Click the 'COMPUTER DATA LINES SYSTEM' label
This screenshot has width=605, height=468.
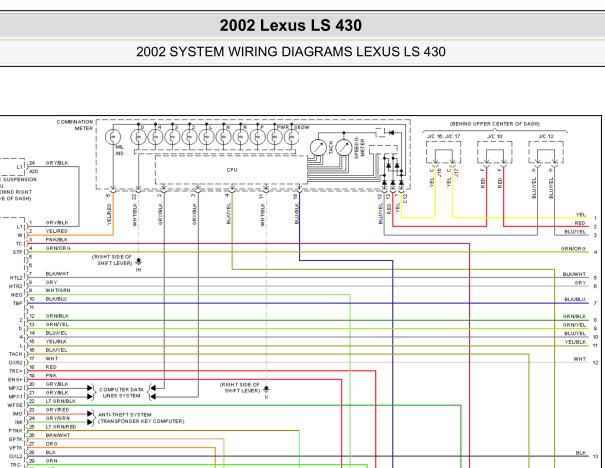[121, 392]
